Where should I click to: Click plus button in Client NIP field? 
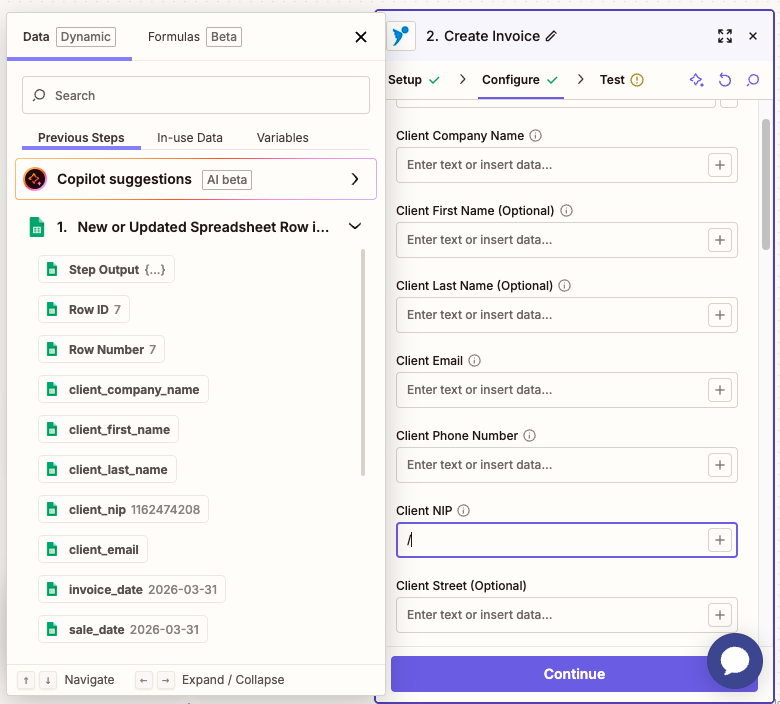click(719, 540)
